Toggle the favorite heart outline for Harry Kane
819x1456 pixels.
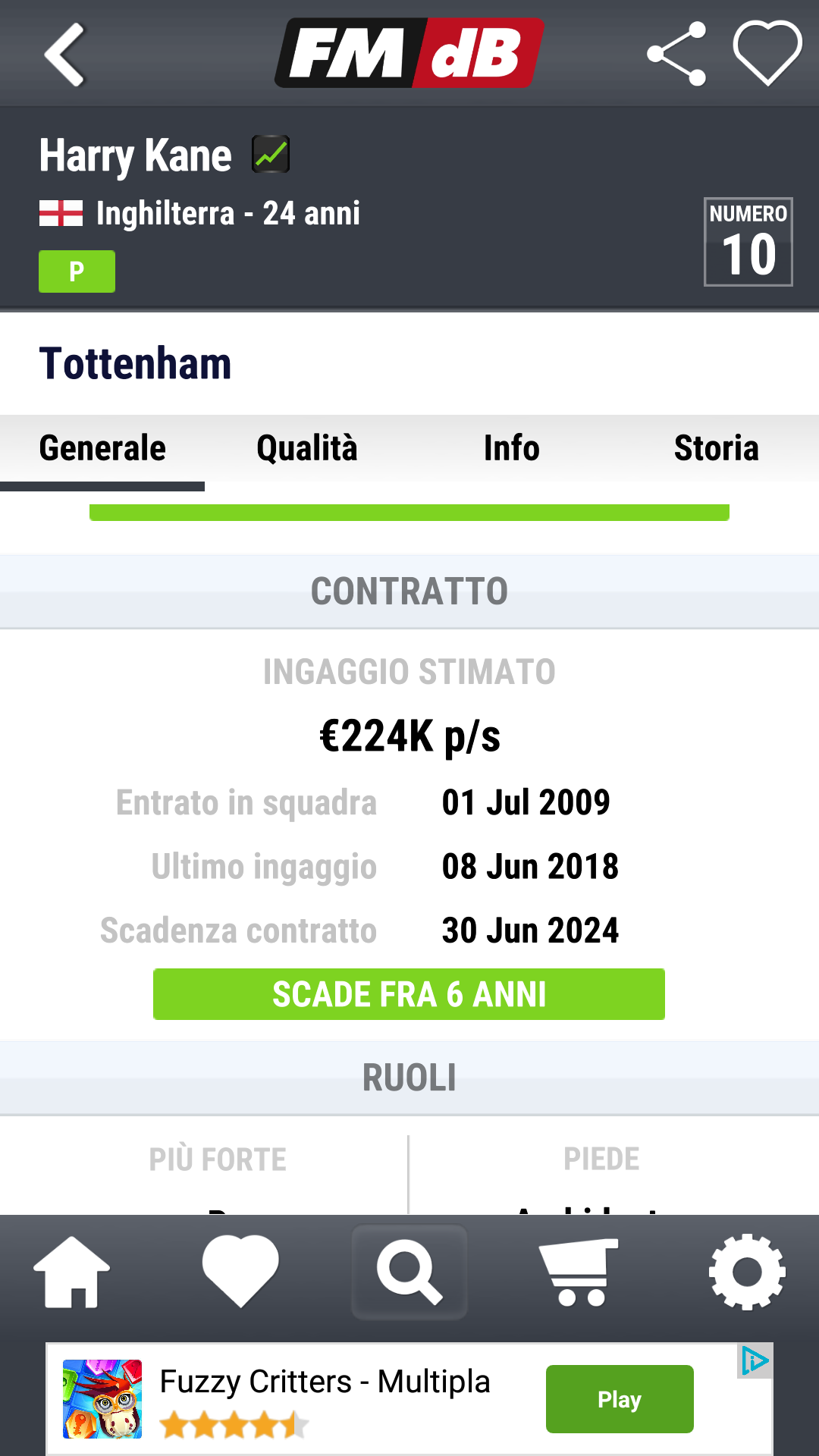click(767, 53)
